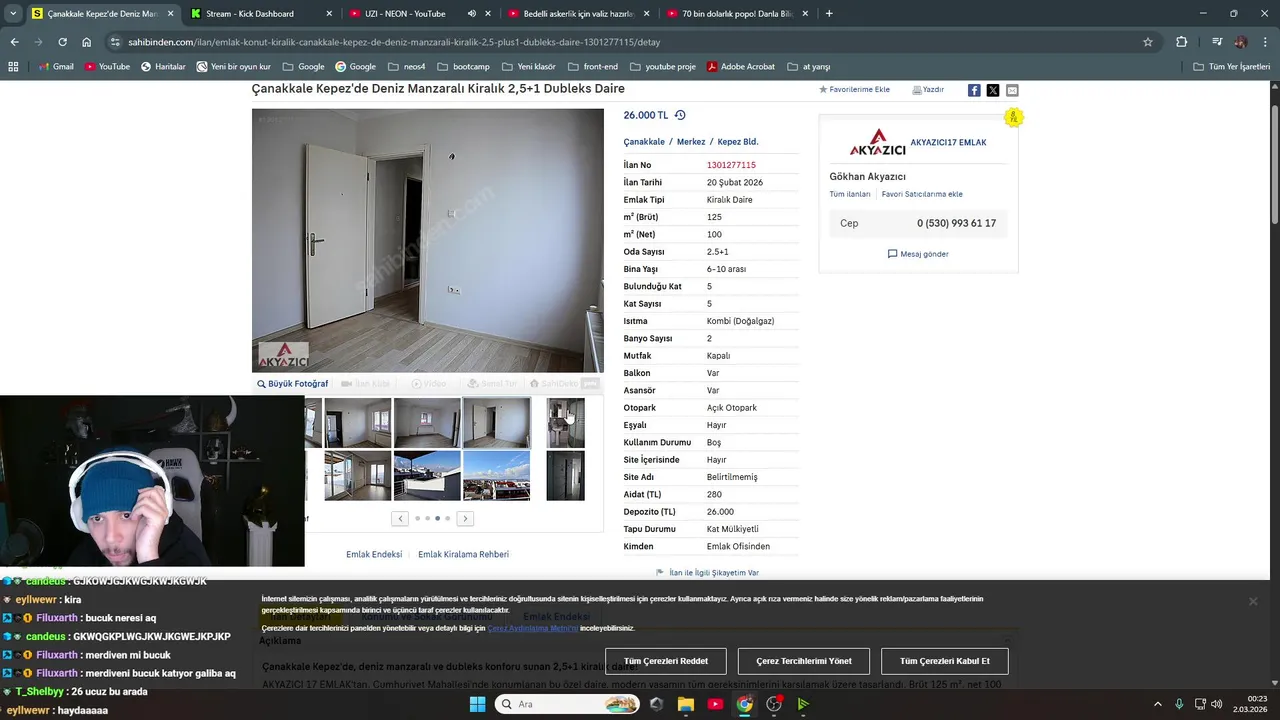Open the browser home page
This screenshot has width=1280, height=720.
(x=87, y=42)
